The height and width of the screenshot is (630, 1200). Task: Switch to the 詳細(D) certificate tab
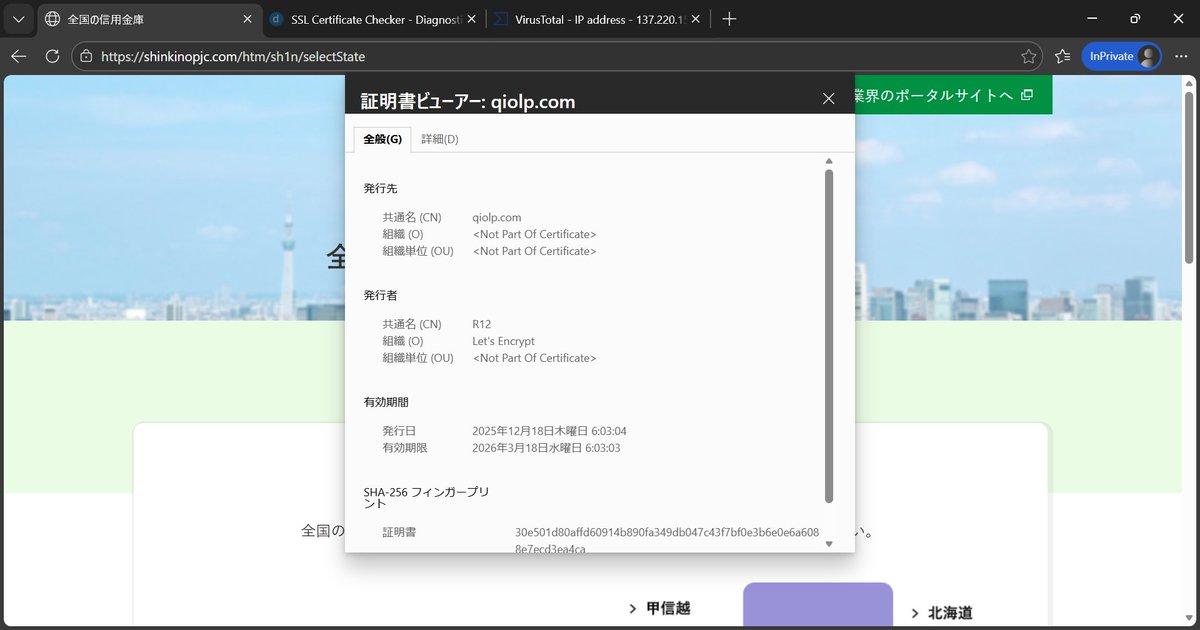[x=440, y=139]
